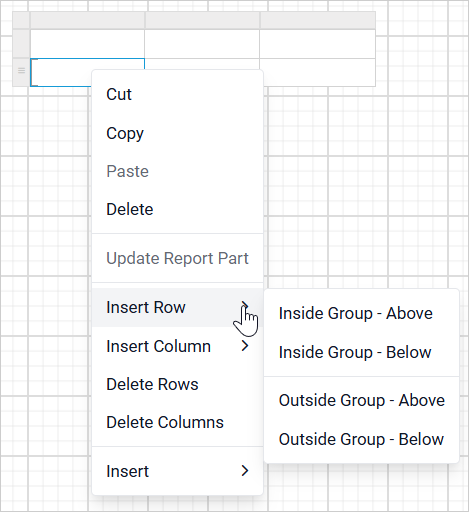Click the middle cell in first data row
Screen dimensions: 469x512
(202, 44)
